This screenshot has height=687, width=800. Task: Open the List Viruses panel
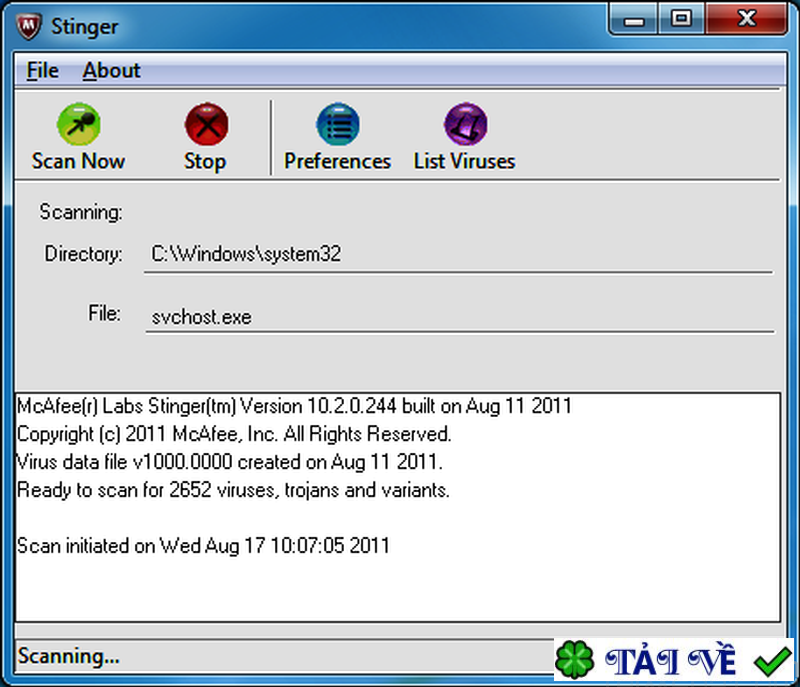click(x=463, y=122)
